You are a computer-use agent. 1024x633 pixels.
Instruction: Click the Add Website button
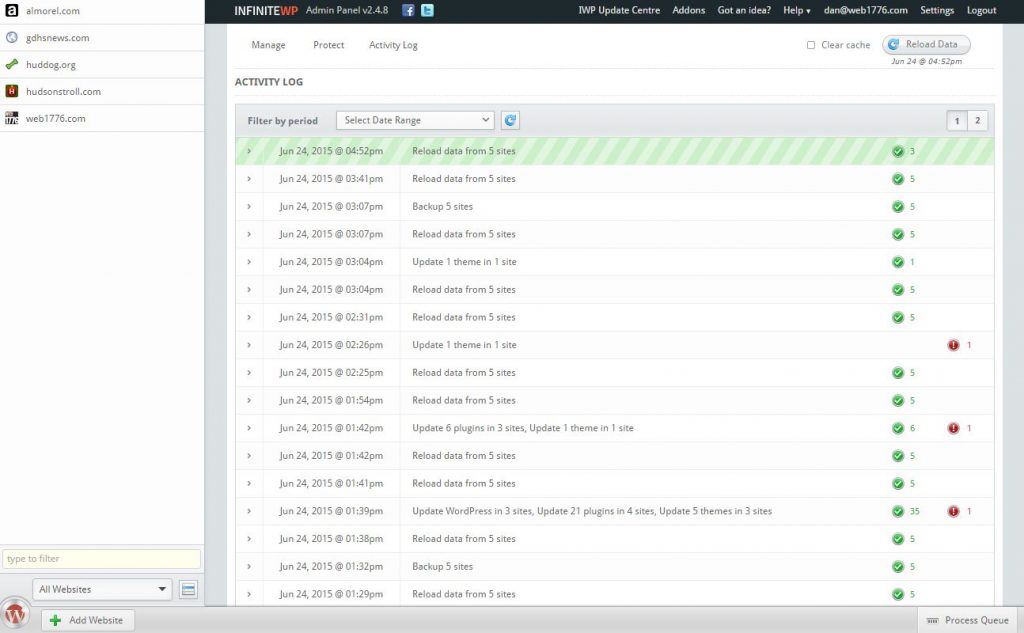pyautogui.click(x=88, y=620)
